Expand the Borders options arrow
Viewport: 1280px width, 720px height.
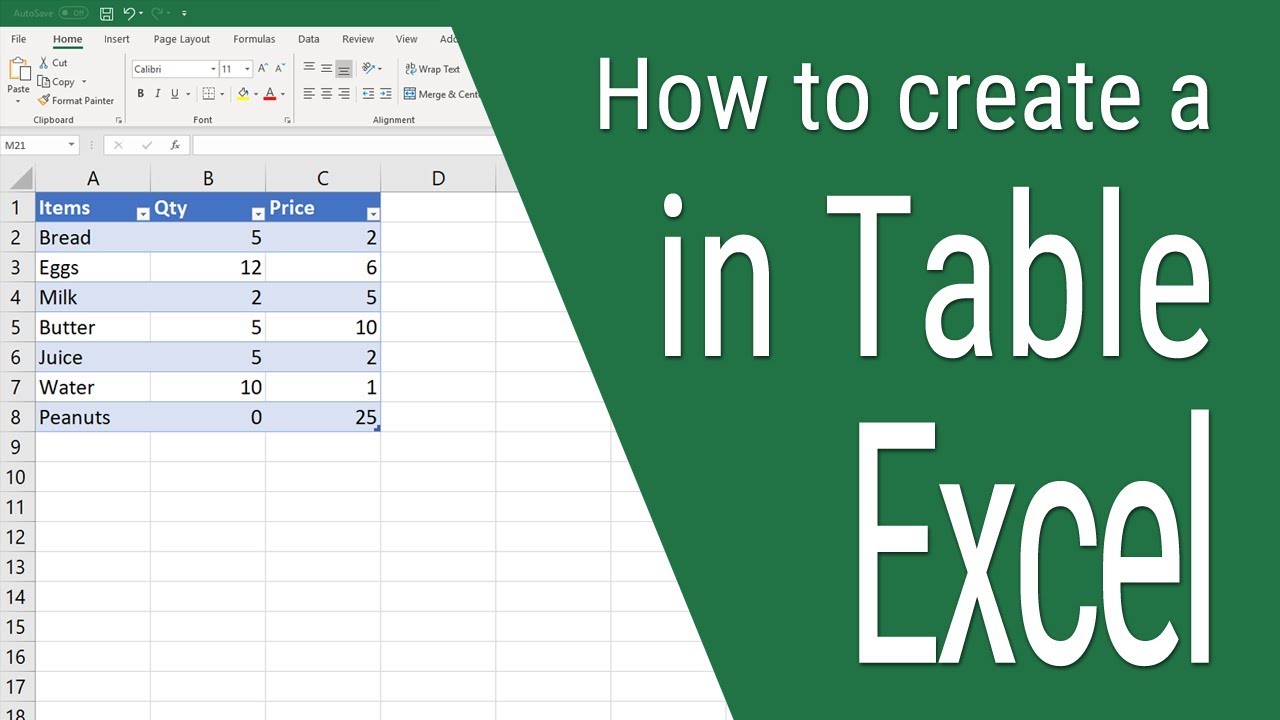tap(222, 94)
